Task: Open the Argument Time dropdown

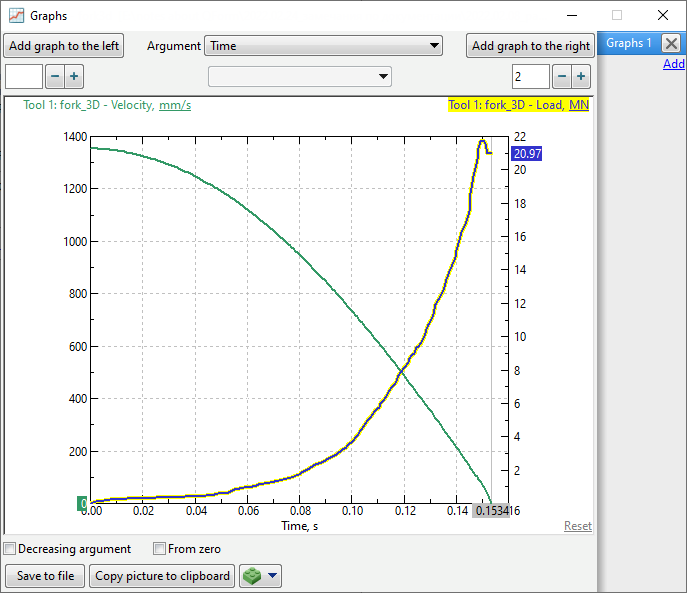Action: tap(323, 45)
